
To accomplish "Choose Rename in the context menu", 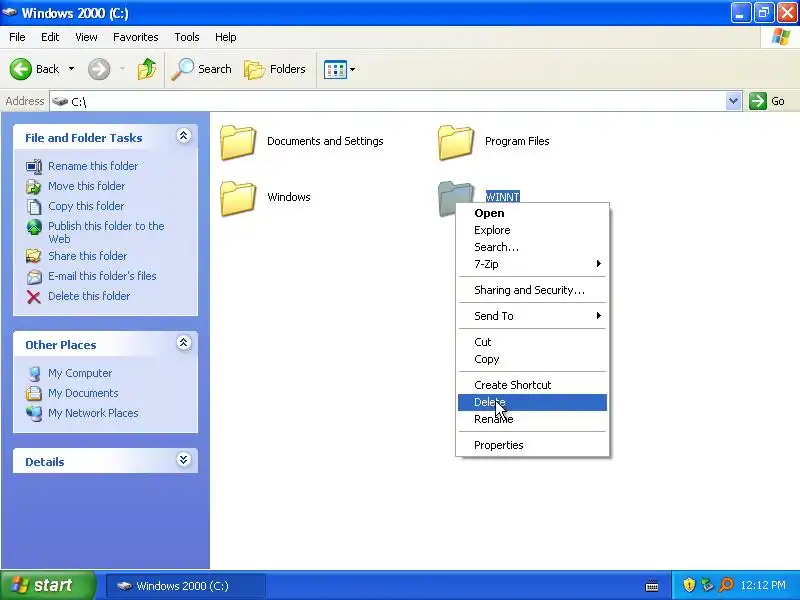I will 532,419.
